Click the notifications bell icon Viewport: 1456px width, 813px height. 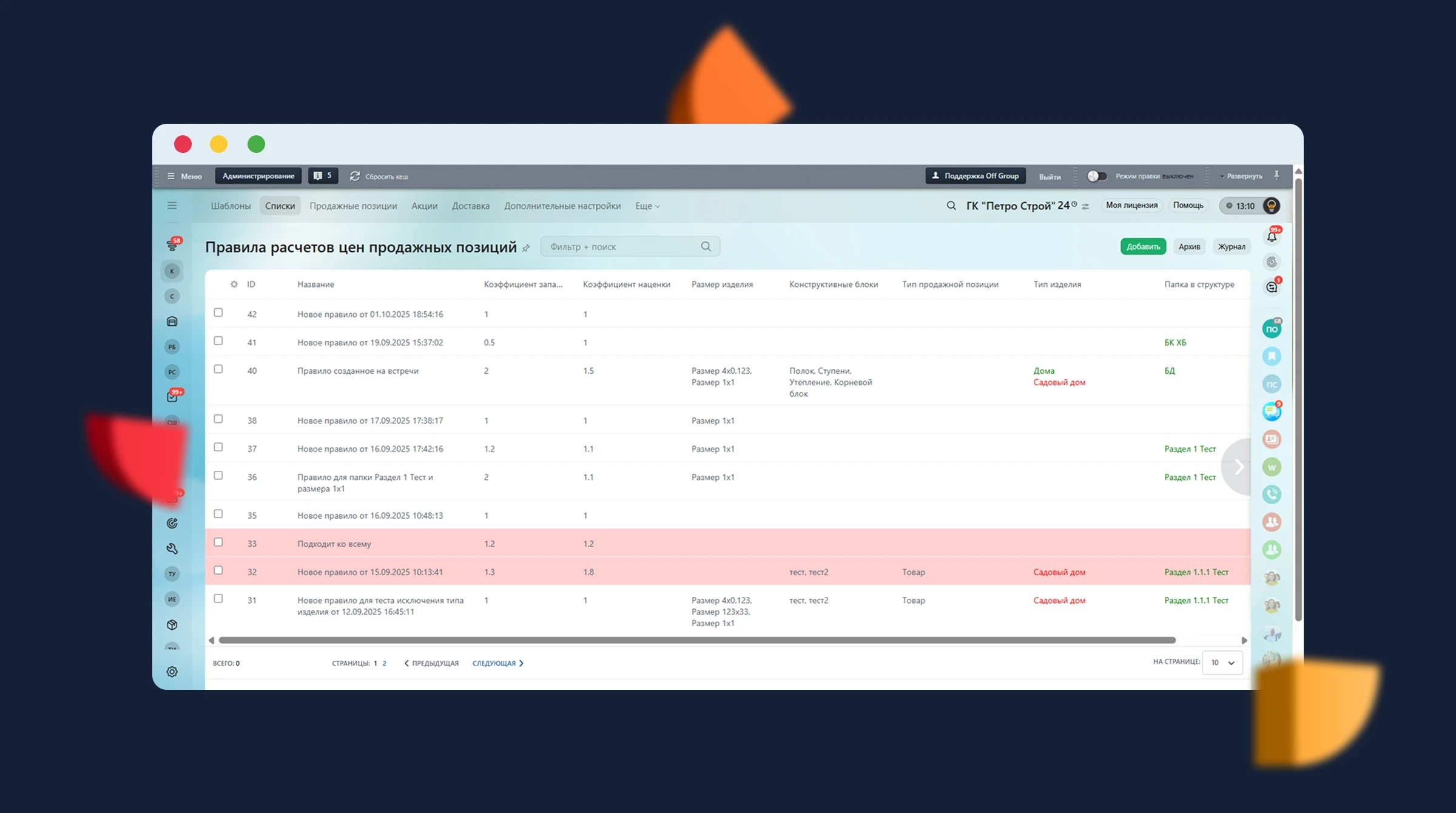tap(1272, 237)
